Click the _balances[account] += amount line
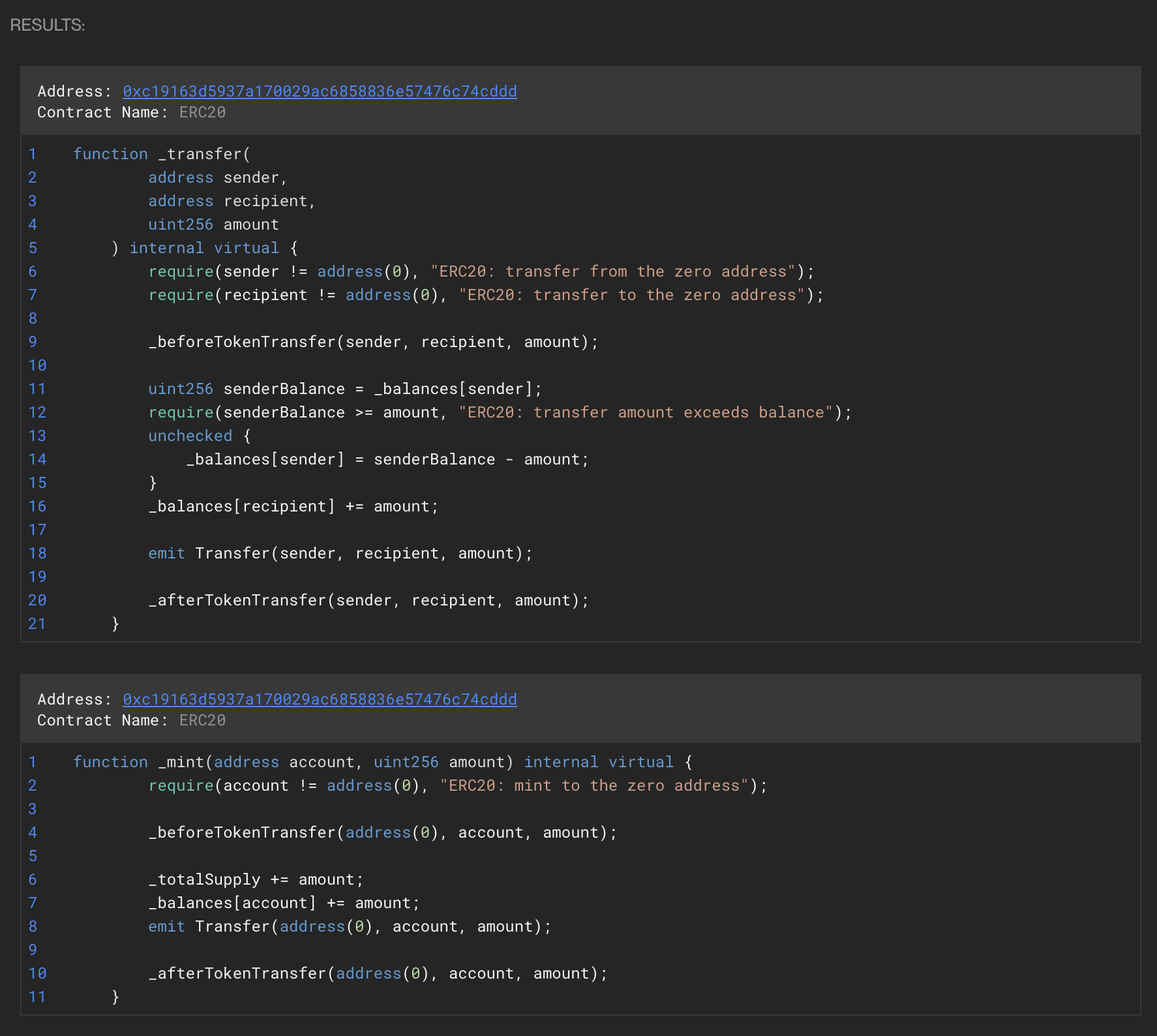The image size is (1157, 1036). 284,903
